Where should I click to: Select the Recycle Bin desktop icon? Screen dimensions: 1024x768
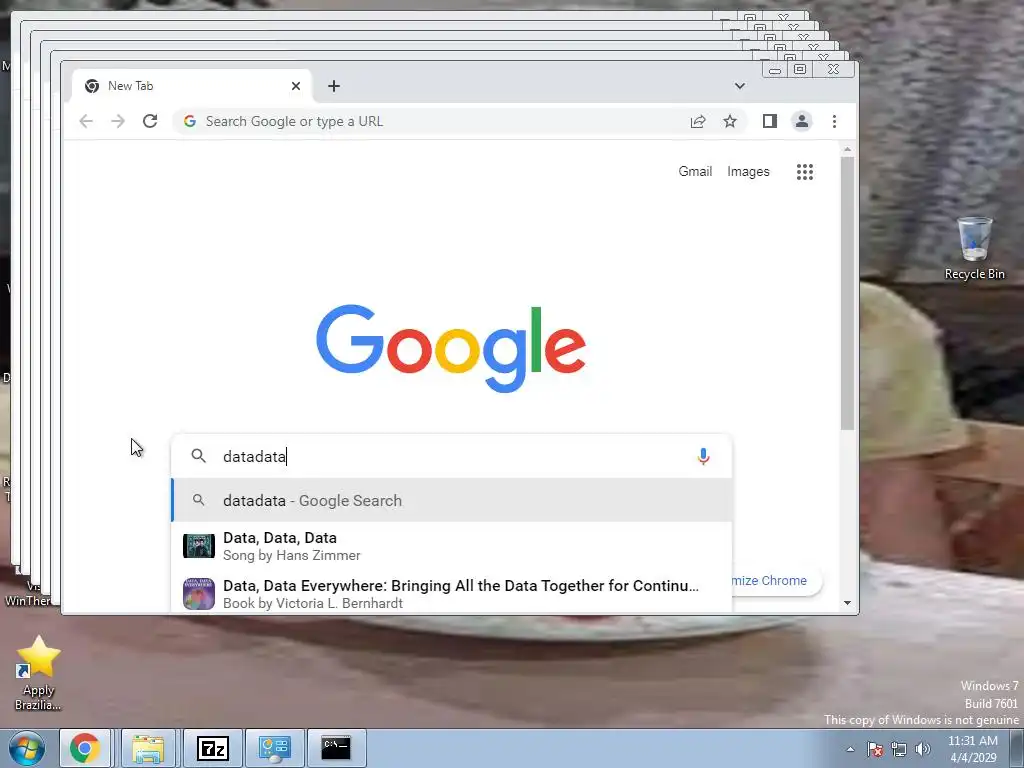[974, 248]
